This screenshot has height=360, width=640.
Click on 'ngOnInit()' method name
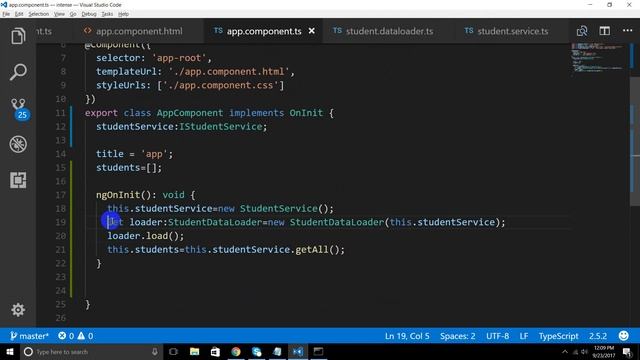pos(124,195)
